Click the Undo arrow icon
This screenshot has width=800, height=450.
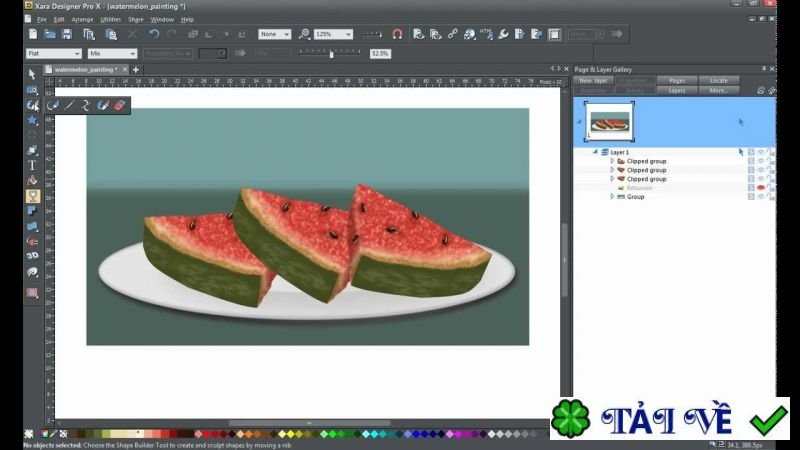coord(154,34)
